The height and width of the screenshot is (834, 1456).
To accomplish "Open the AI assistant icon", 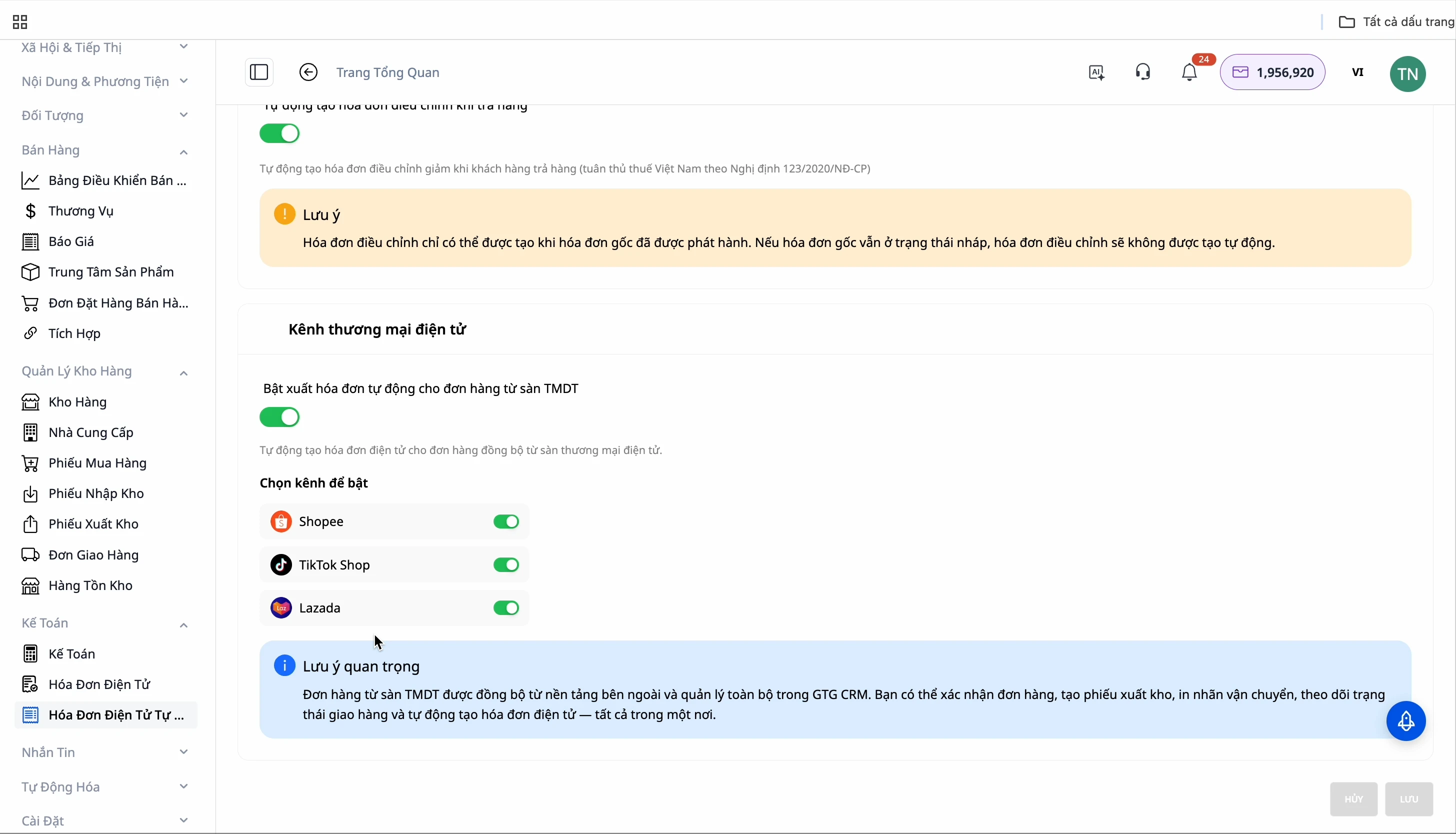I will coord(1096,72).
